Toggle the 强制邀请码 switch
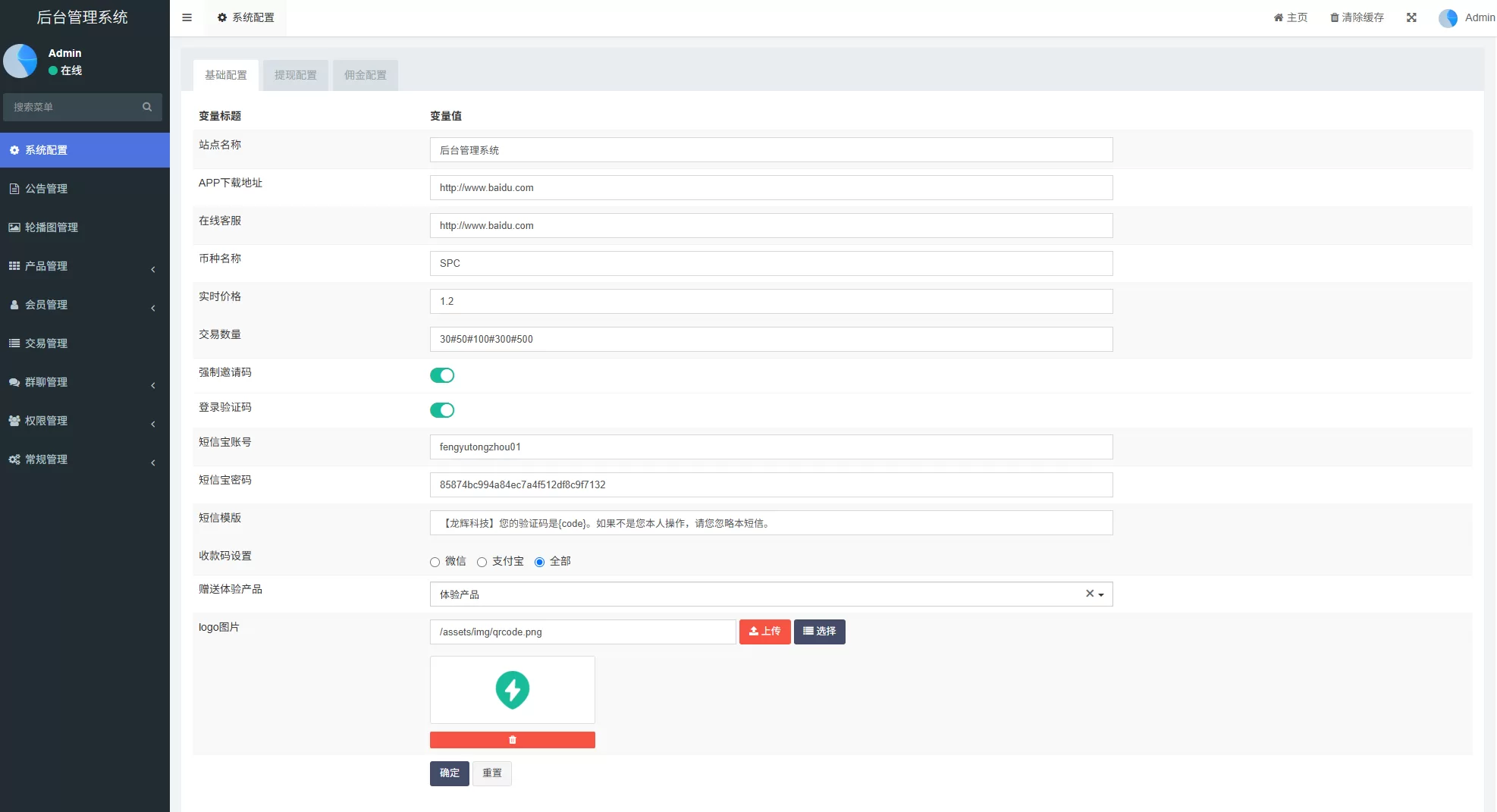The height and width of the screenshot is (812, 1497). point(442,375)
